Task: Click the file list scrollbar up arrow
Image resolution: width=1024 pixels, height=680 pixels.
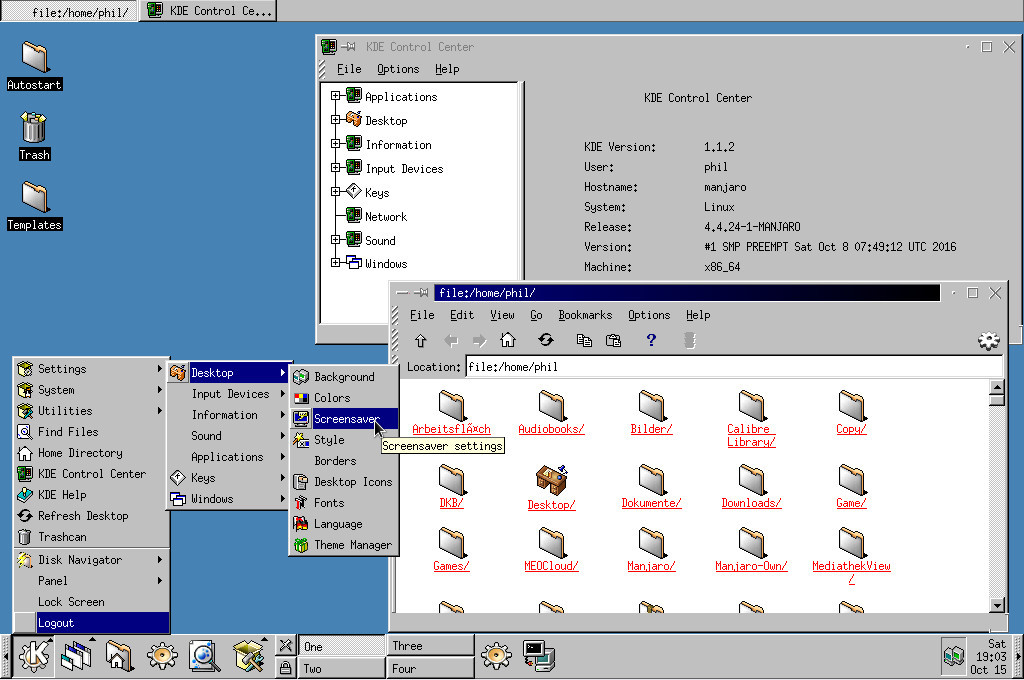Action: pyautogui.click(x=997, y=387)
